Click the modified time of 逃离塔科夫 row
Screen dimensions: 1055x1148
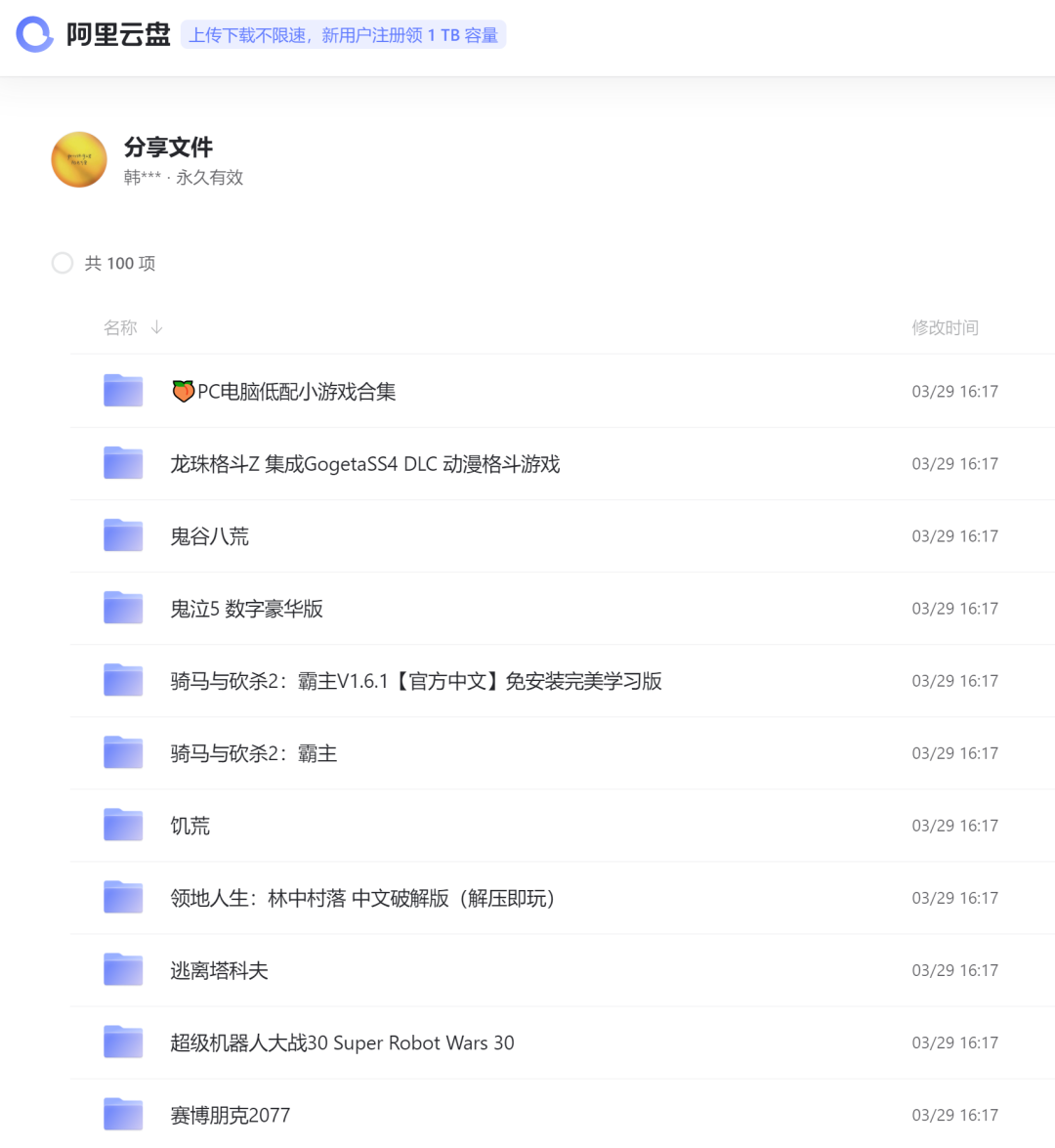point(954,971)
